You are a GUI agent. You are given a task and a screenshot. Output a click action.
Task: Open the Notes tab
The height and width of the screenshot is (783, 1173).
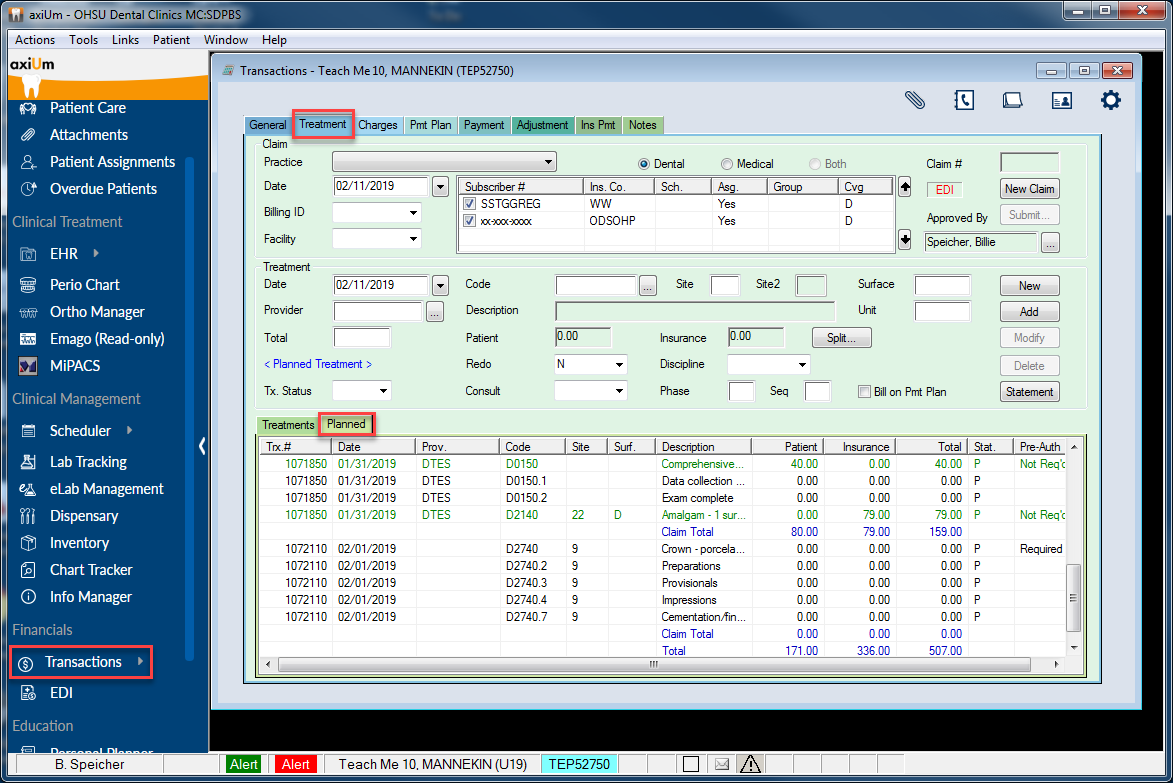(x=643, y=126)
